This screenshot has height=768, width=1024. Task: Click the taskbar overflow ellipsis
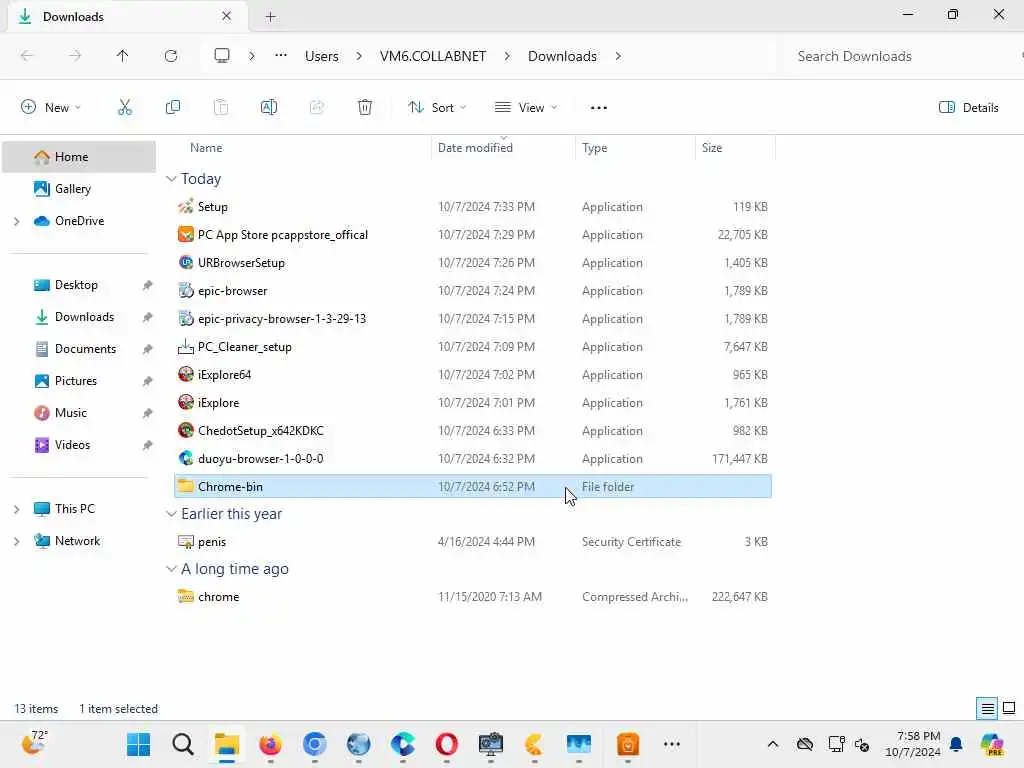[x=671, y=744]
